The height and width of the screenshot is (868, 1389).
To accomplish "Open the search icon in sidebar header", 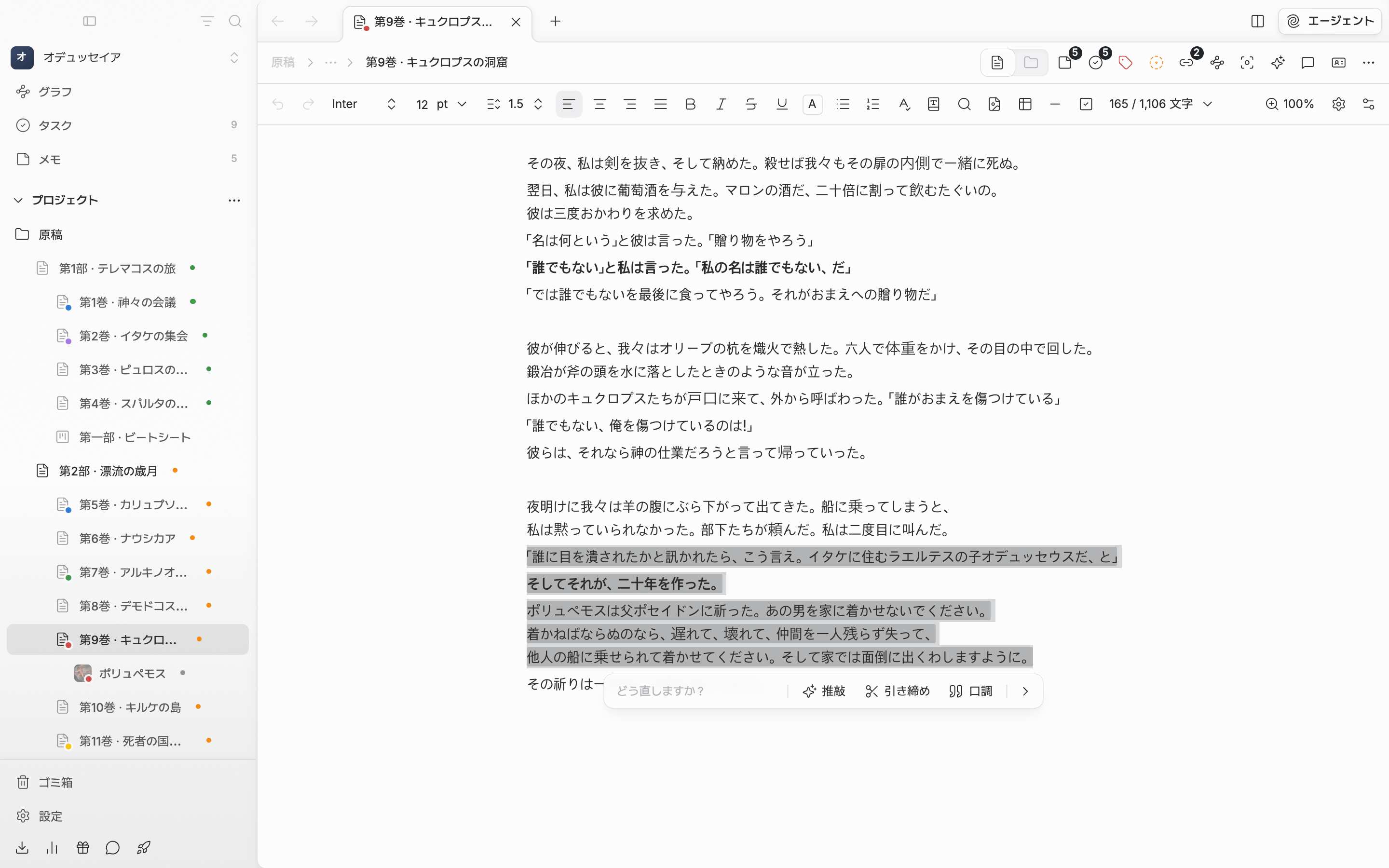I will [x=235, y=21].
